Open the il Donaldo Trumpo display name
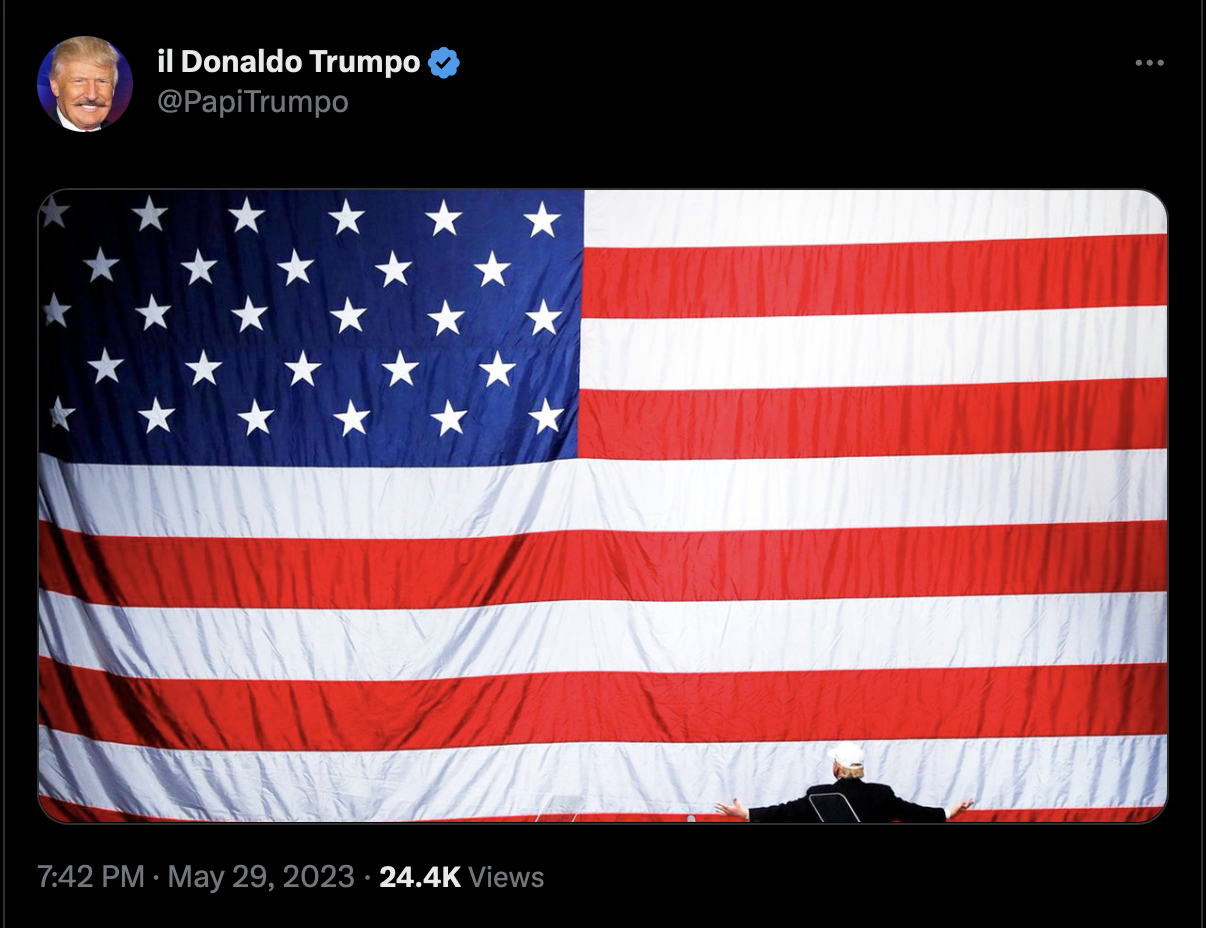The height and width of the screenshot is (928, 1206). pyautogui.click(x=289, y=62)
